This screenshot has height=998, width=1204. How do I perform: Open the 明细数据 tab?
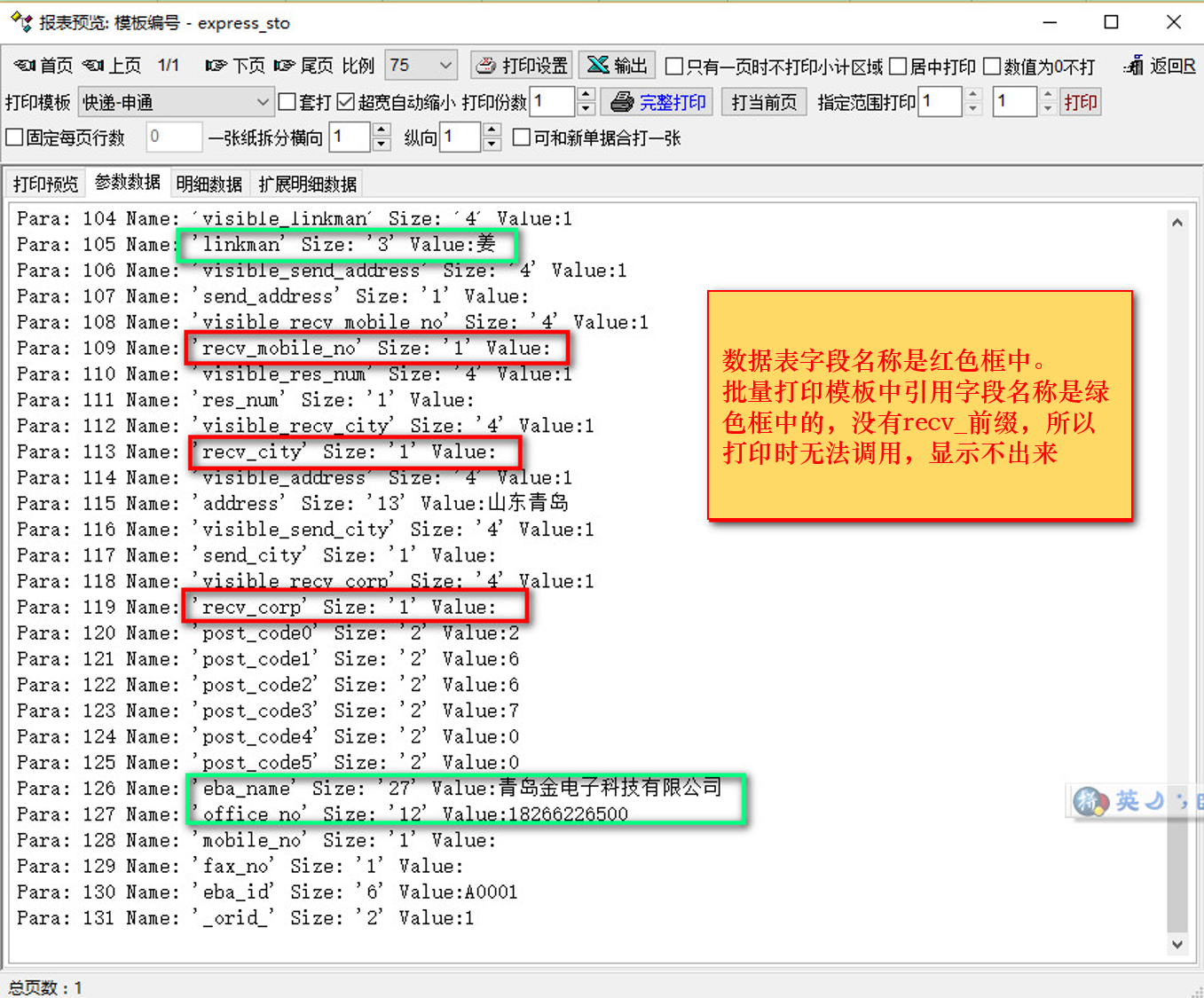(209, 184)
